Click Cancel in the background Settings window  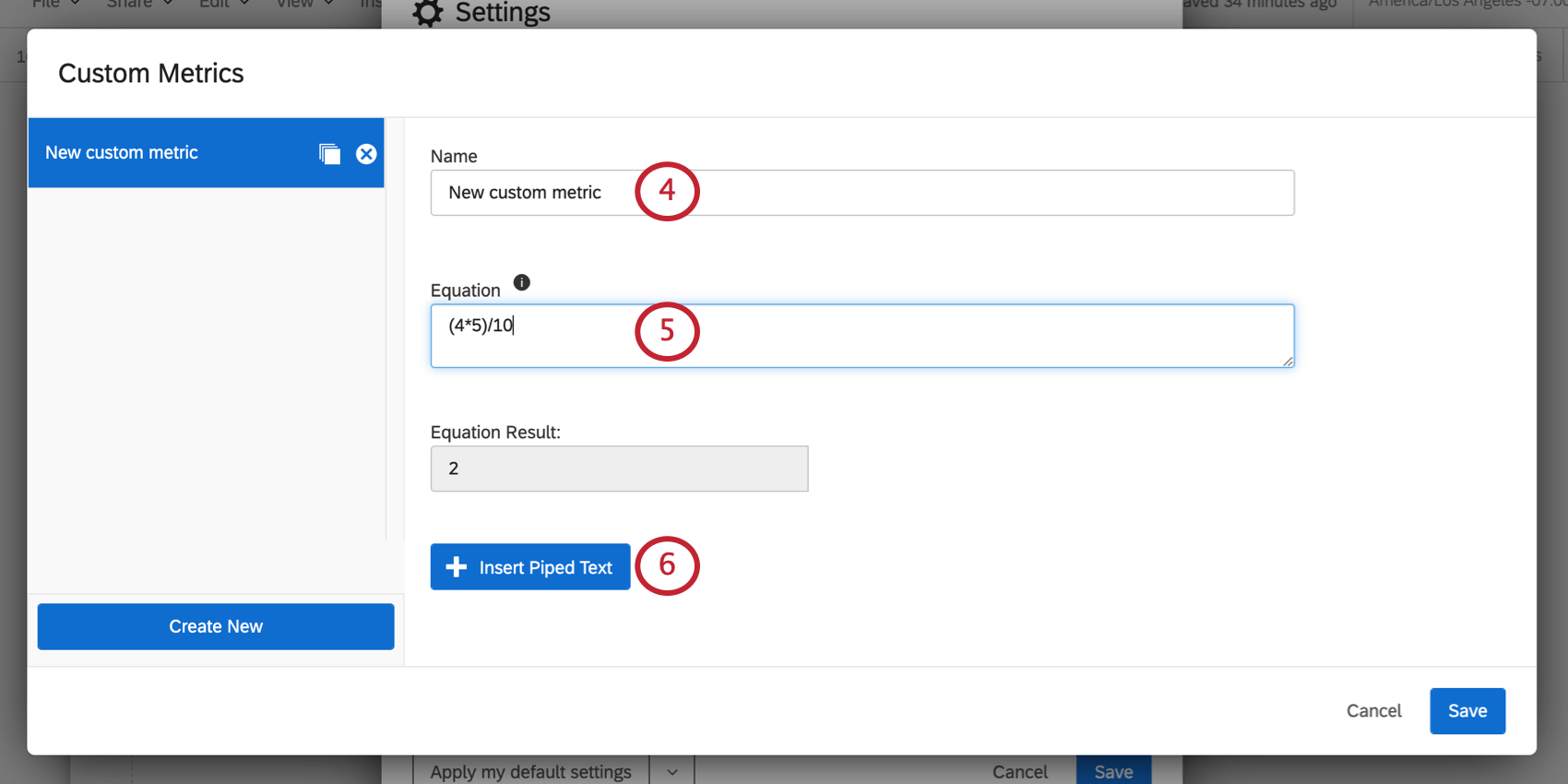coord(1020,772)
